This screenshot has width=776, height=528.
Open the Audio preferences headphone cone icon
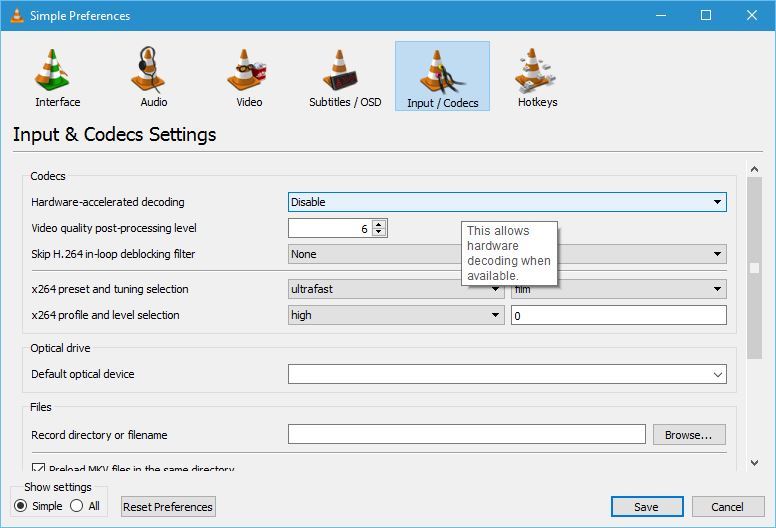click(x=148, y=69)
